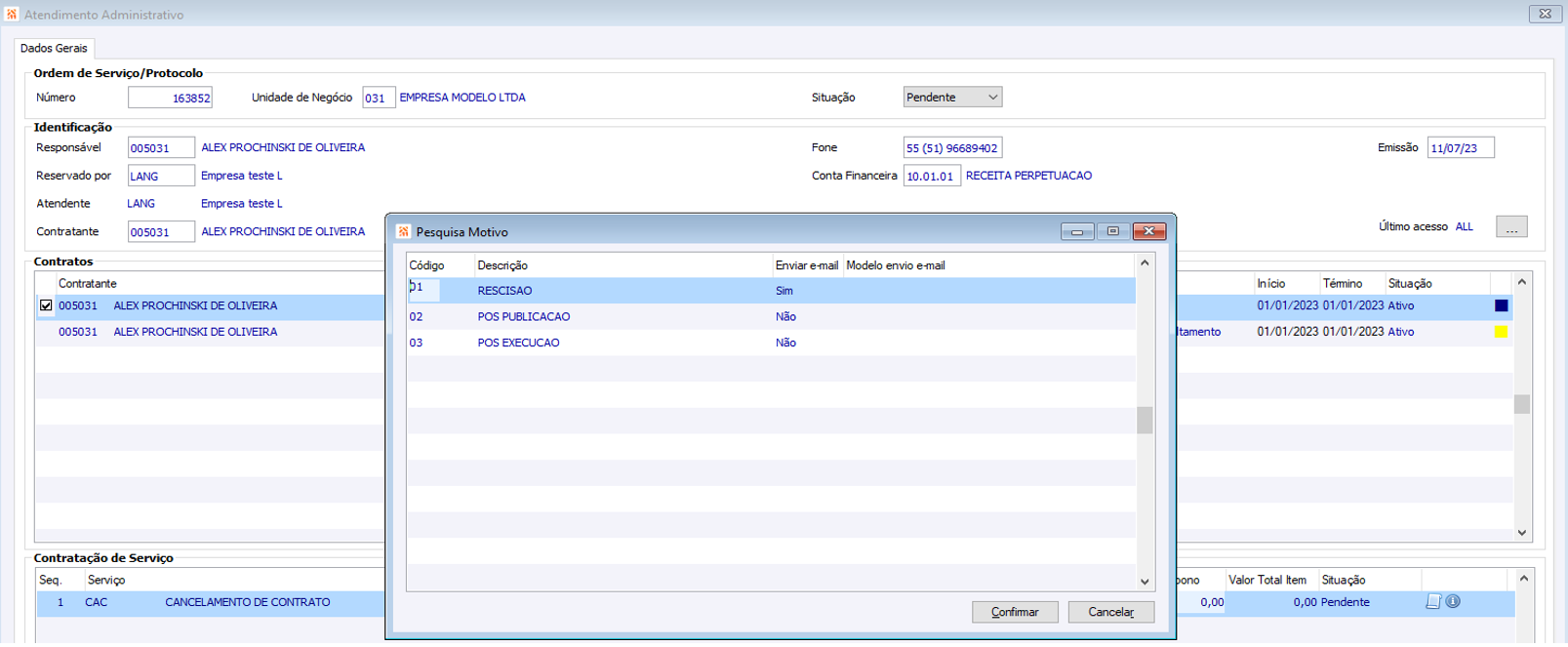Uncheck the first contract row checkbox
Viewport: 1568px width, 647px height.
click(46, 305)
